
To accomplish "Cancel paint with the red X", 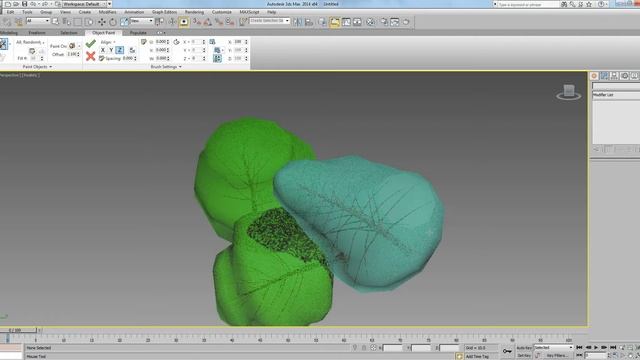I will point(91,56).
